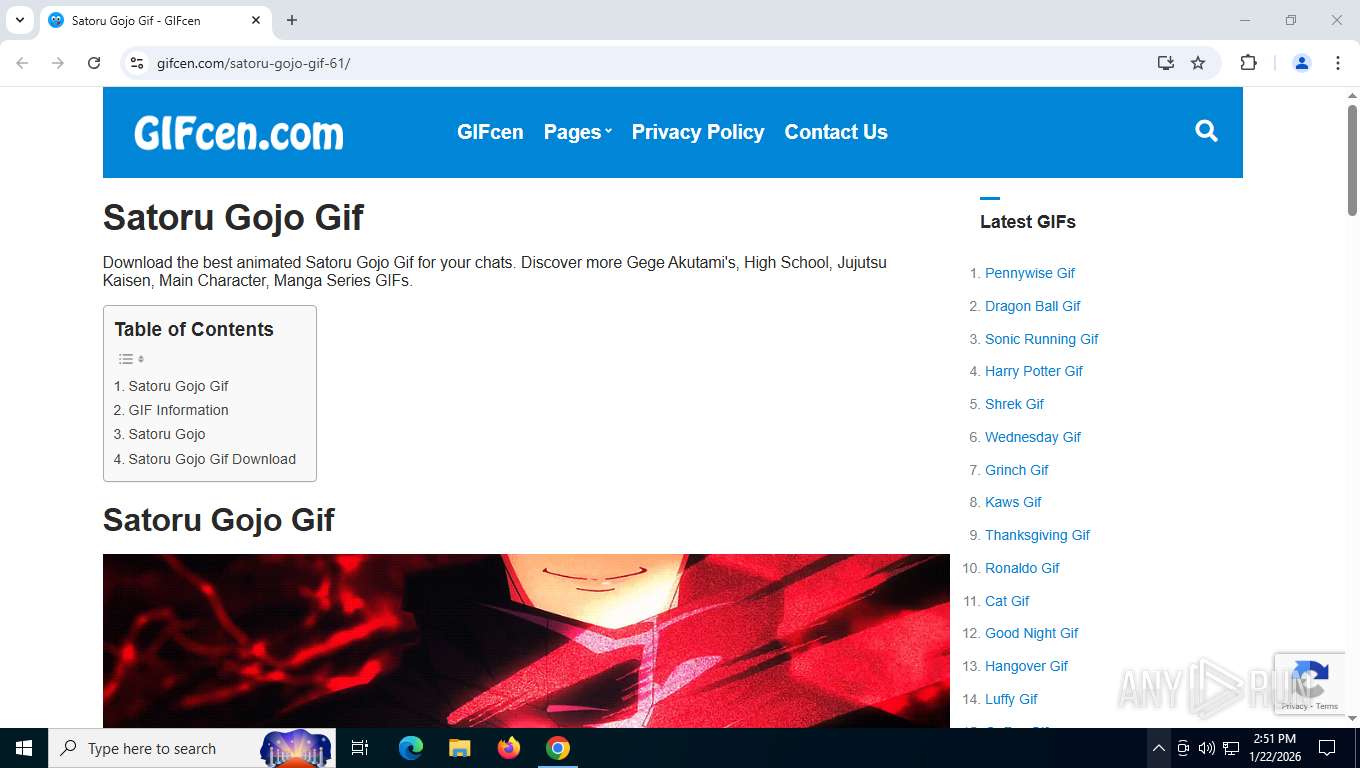1360x768 pixels.
Task: Open a new tab with plus button
Action: (292, 20)
